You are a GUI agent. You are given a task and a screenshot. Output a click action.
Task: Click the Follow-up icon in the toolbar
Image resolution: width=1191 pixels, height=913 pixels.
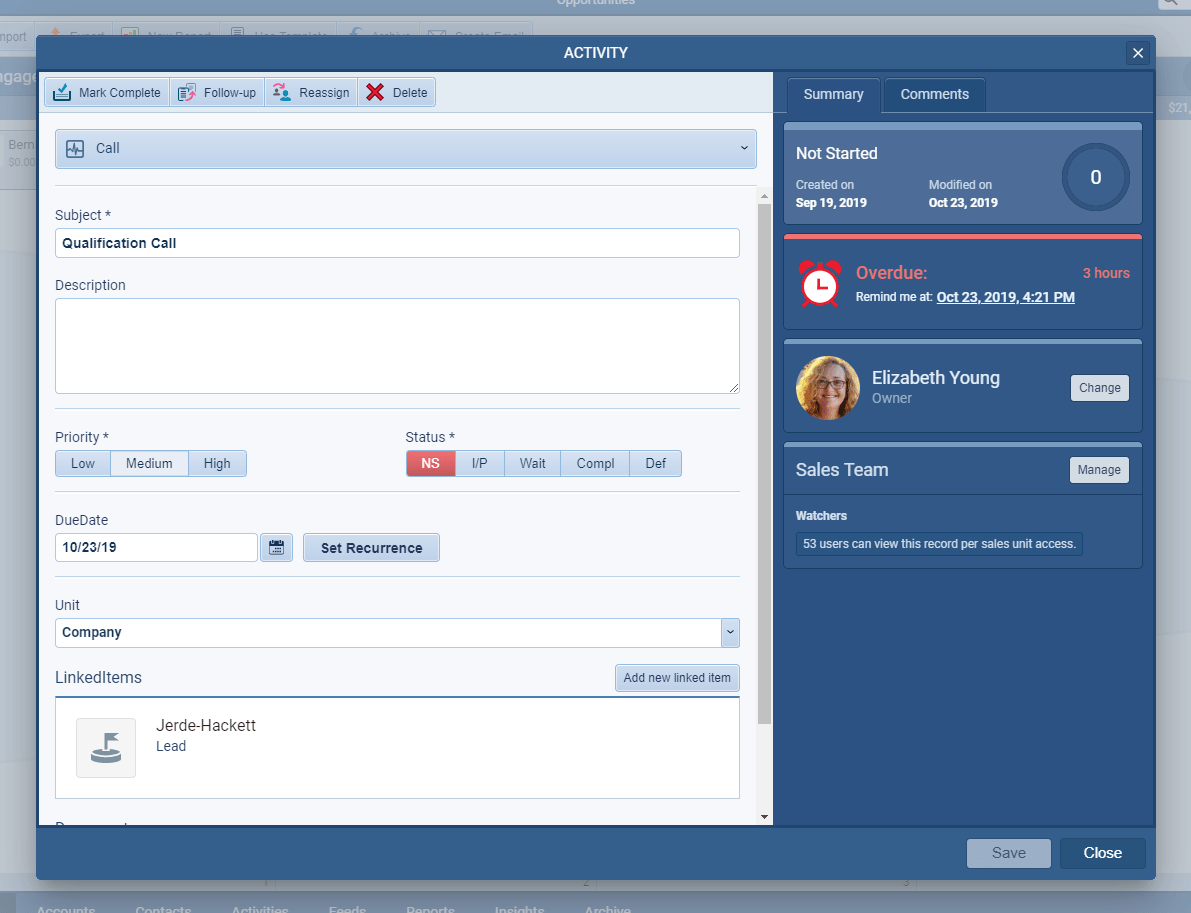[186, 91]
